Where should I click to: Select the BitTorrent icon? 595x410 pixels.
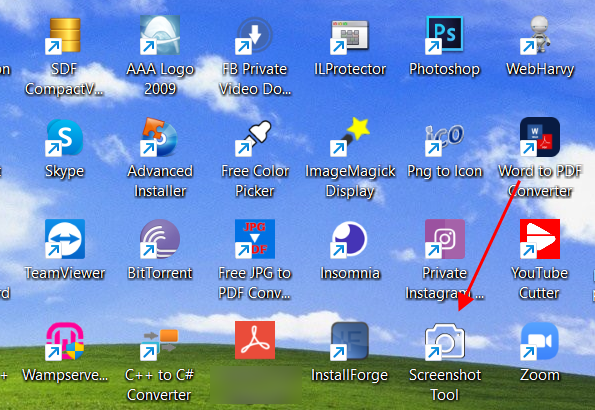(x=159, y=239)
